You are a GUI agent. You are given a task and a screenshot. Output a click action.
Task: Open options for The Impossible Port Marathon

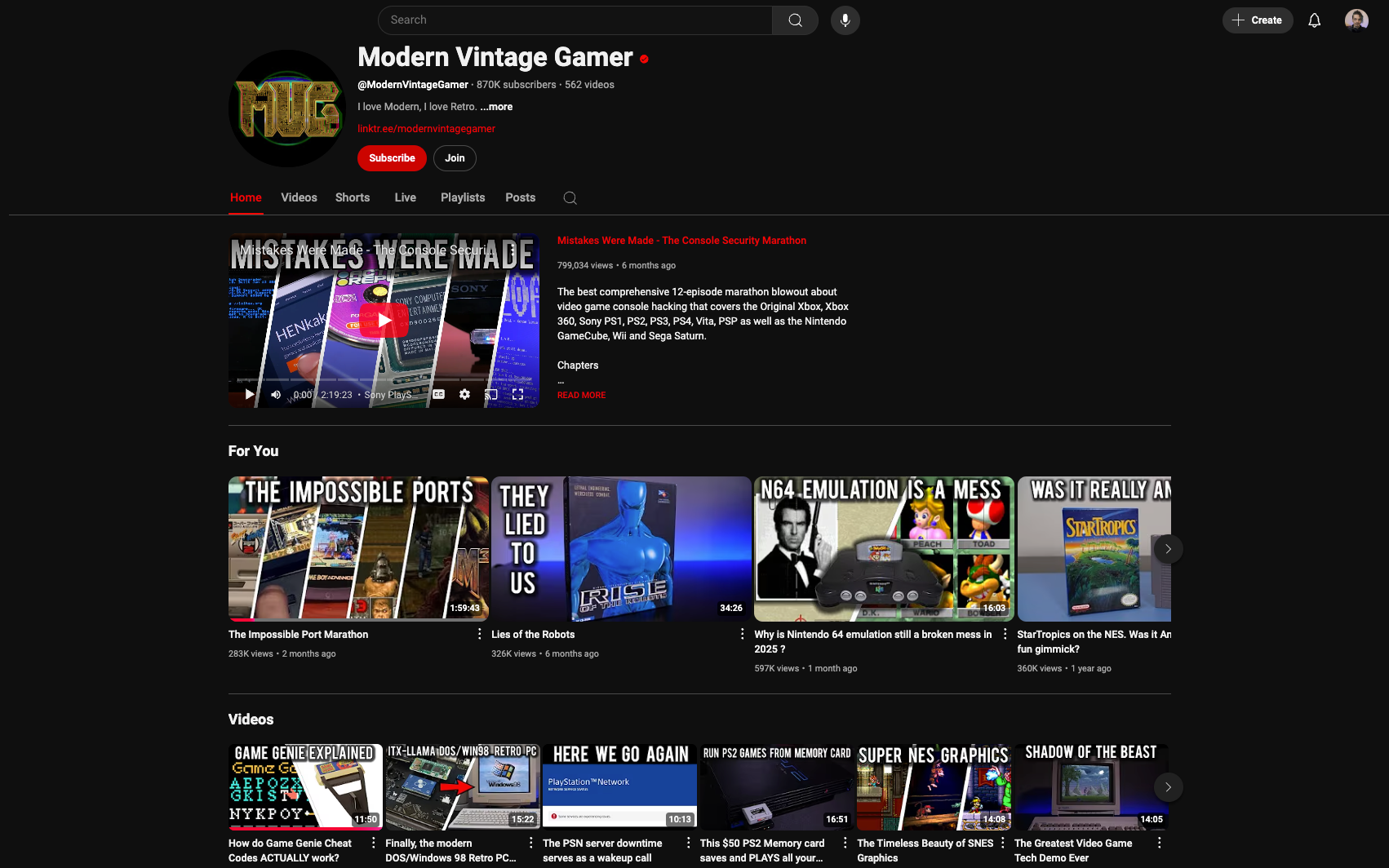[479, 635]
